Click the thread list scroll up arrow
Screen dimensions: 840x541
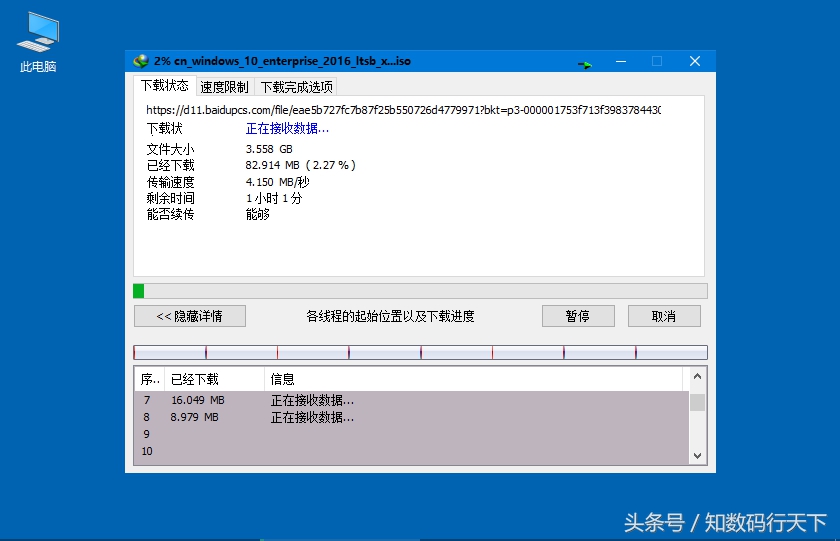pyautogui.click(x=697, y=377)
